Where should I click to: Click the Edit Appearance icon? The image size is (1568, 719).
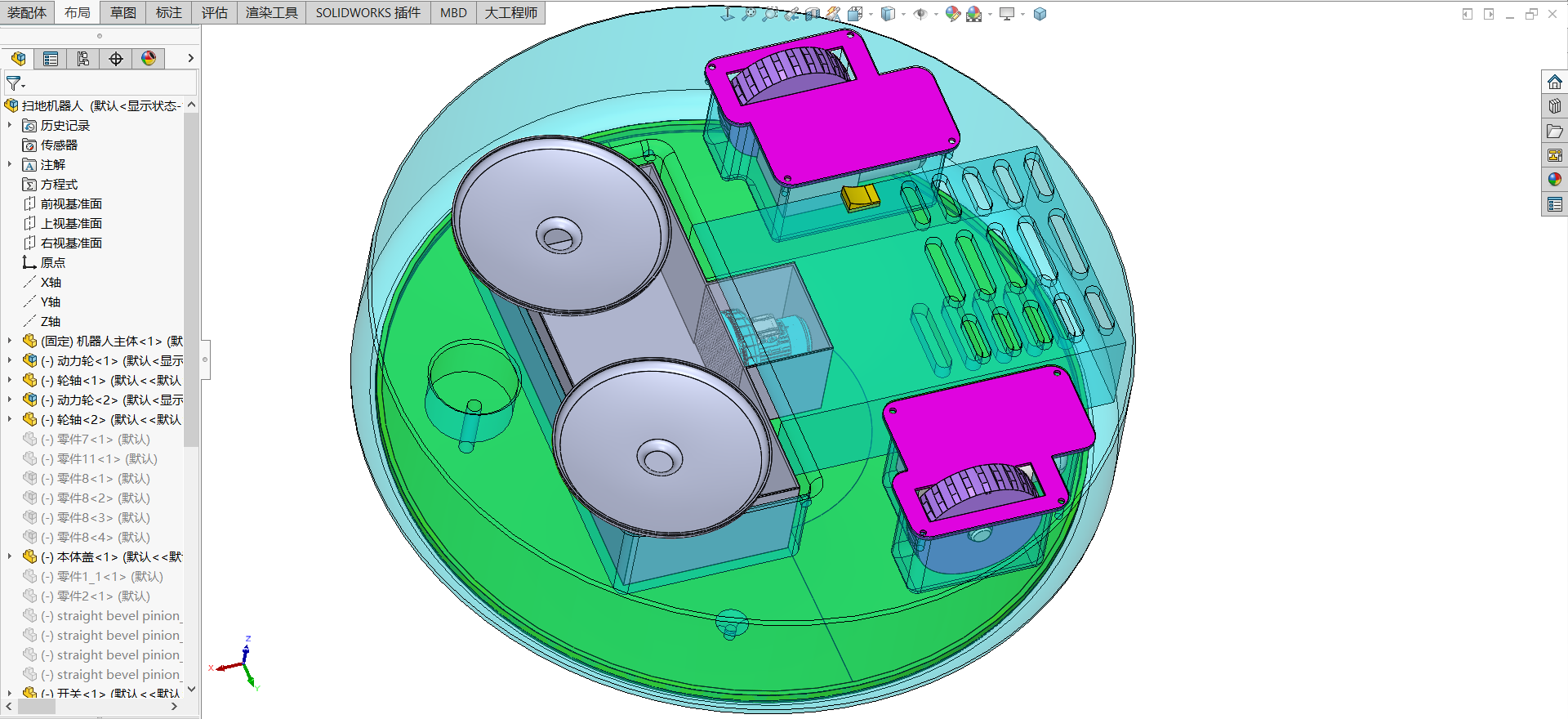click(953, 14)
